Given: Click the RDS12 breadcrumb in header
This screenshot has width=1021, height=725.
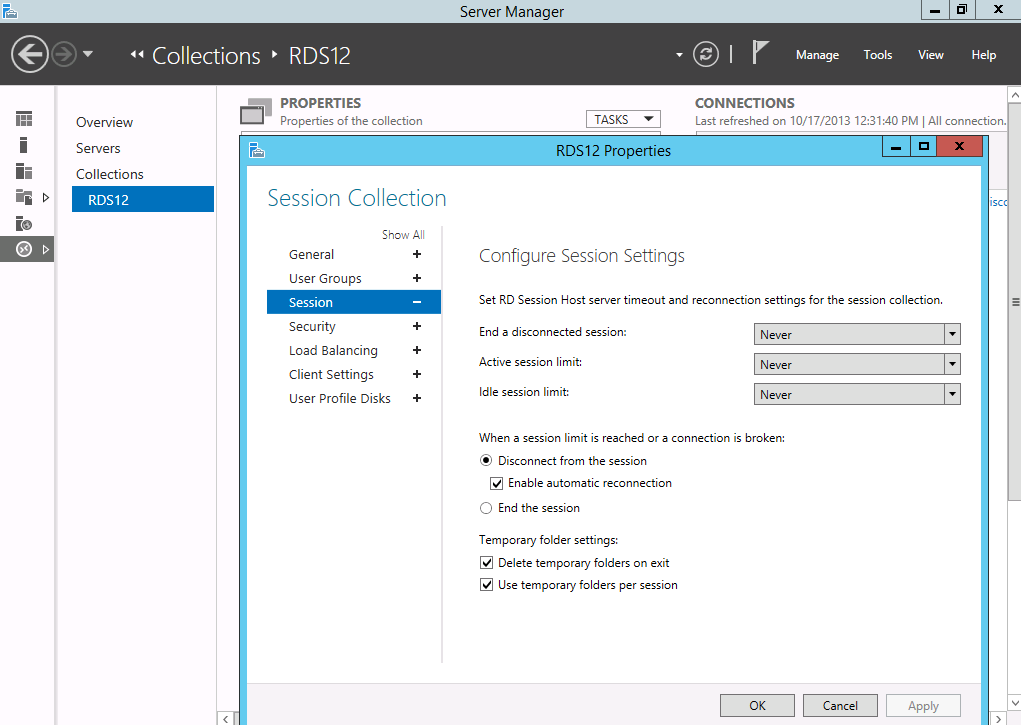Looking at the screenshot, I should (x=319, y=56).
